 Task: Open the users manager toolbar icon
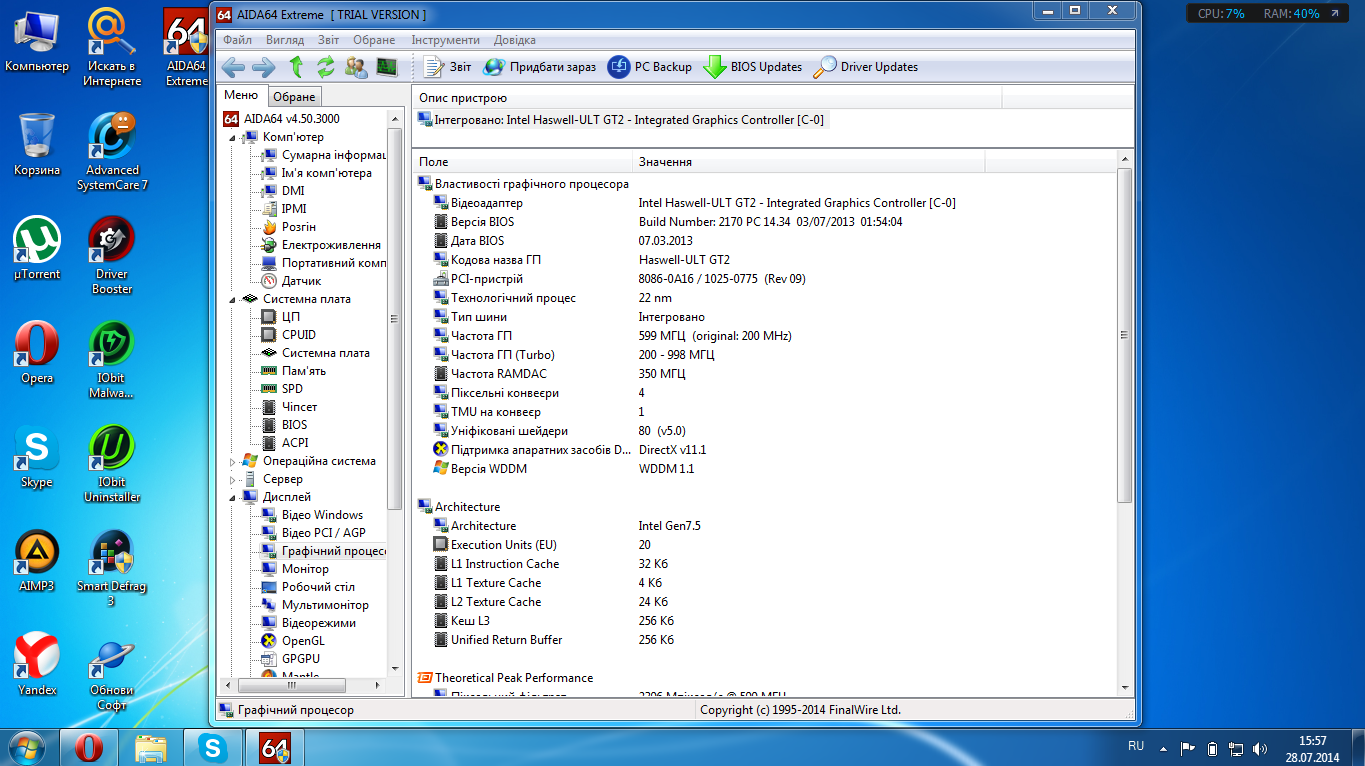[356, 67]
